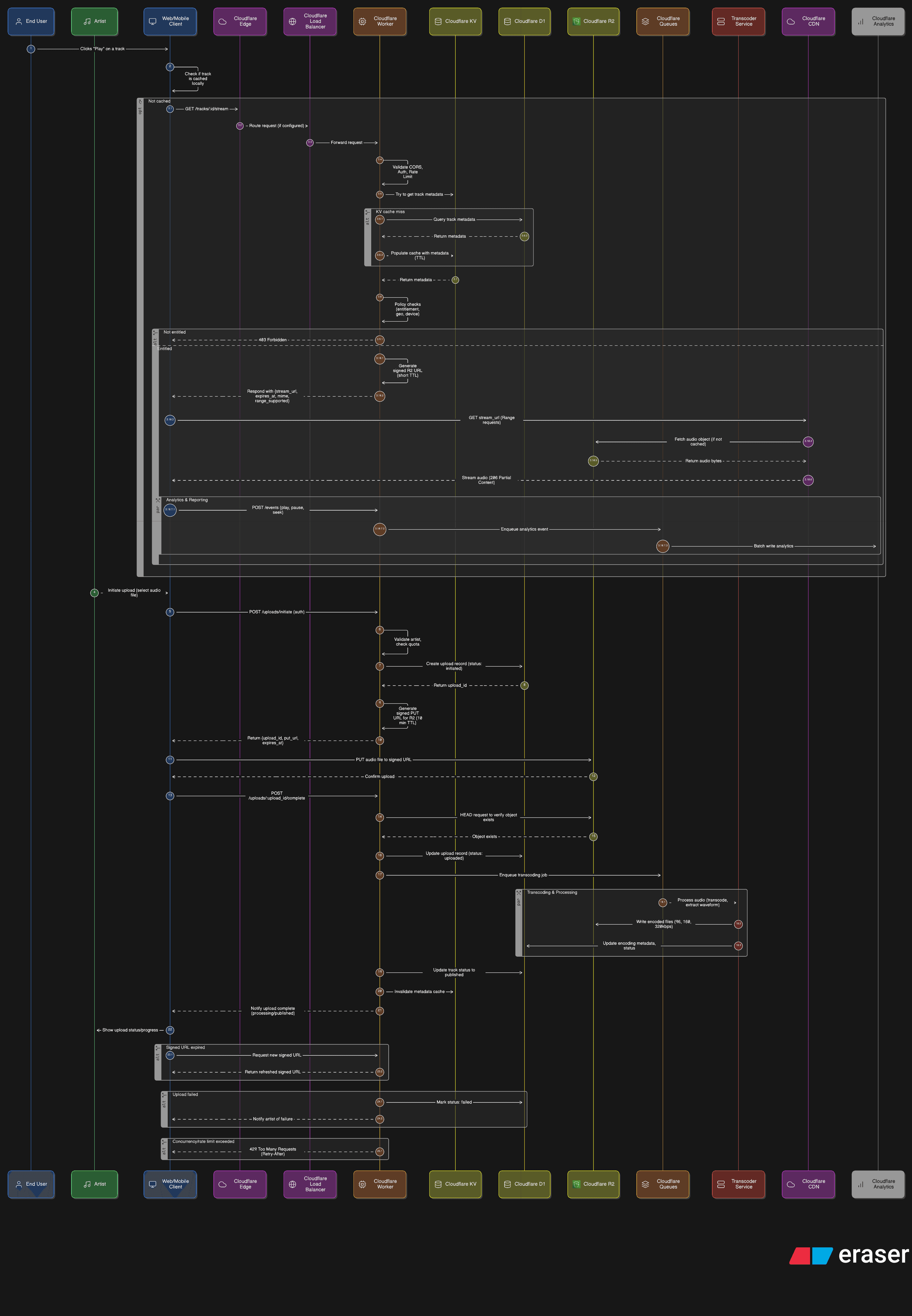Click the alt fragment icon beside "KV cache miss"
Image resolution: width=912 pixels, height=1316 pixels.
[367, 212]
